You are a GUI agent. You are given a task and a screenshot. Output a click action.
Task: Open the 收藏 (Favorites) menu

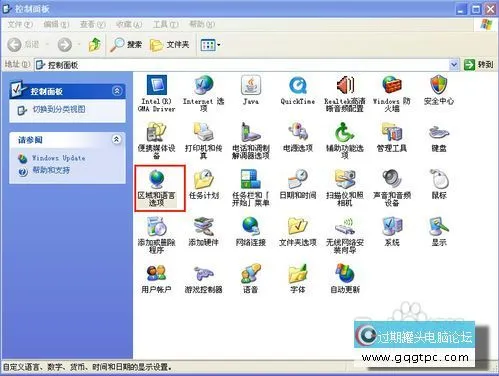click(x=129, y=24)
